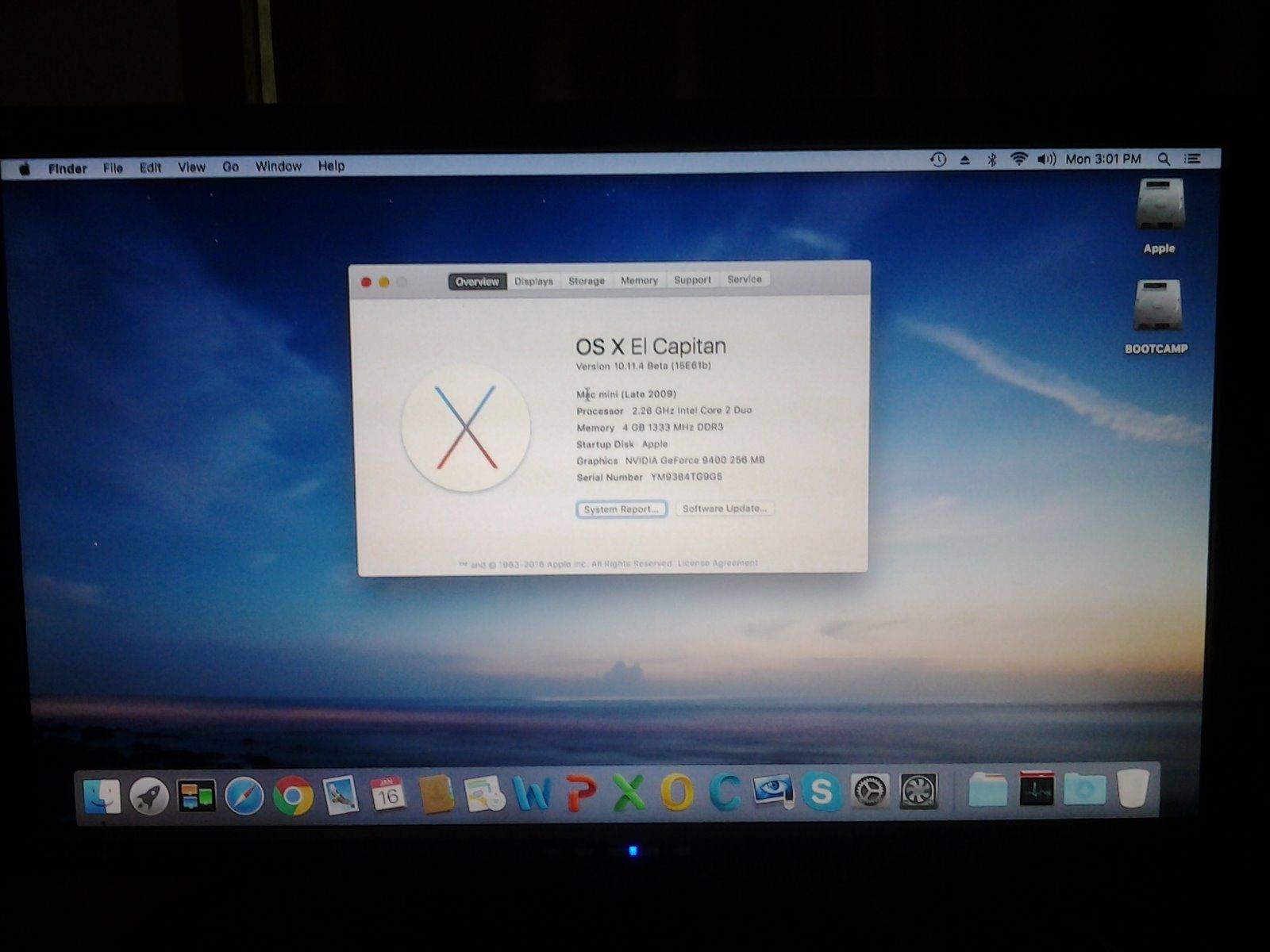Launch Safari from the dock
The width and height of the screenshot is (1270, 952).
(x=244, y=796)
